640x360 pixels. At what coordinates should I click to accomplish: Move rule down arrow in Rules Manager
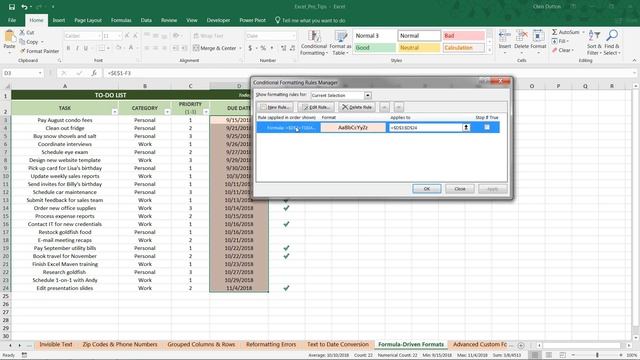click(x=399, y=107)
